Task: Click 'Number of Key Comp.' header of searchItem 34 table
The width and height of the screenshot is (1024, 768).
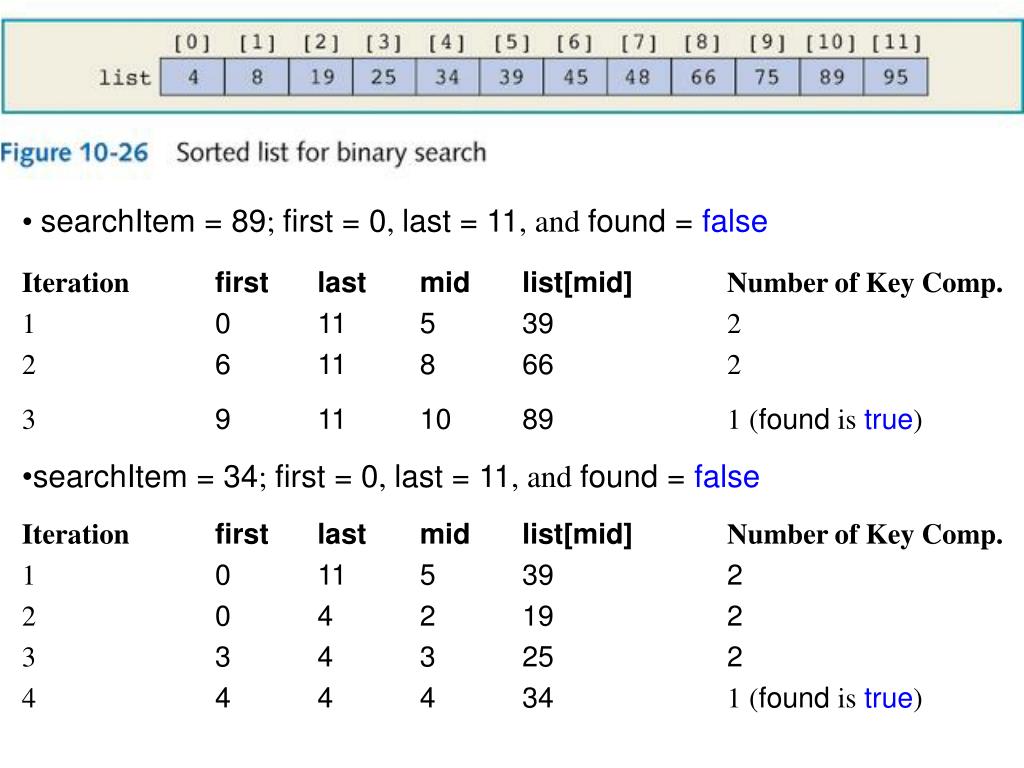Action: click(x=865, y=535)
